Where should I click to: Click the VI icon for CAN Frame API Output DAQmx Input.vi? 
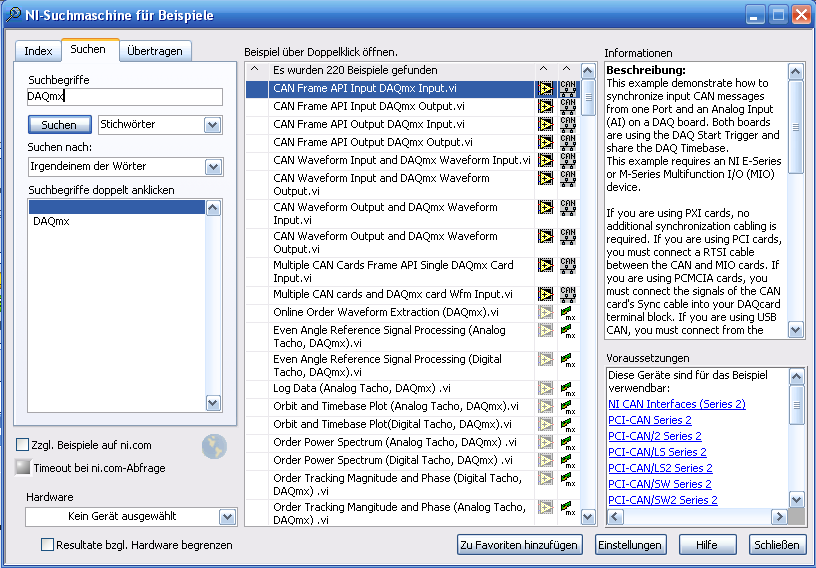[545, 124]
